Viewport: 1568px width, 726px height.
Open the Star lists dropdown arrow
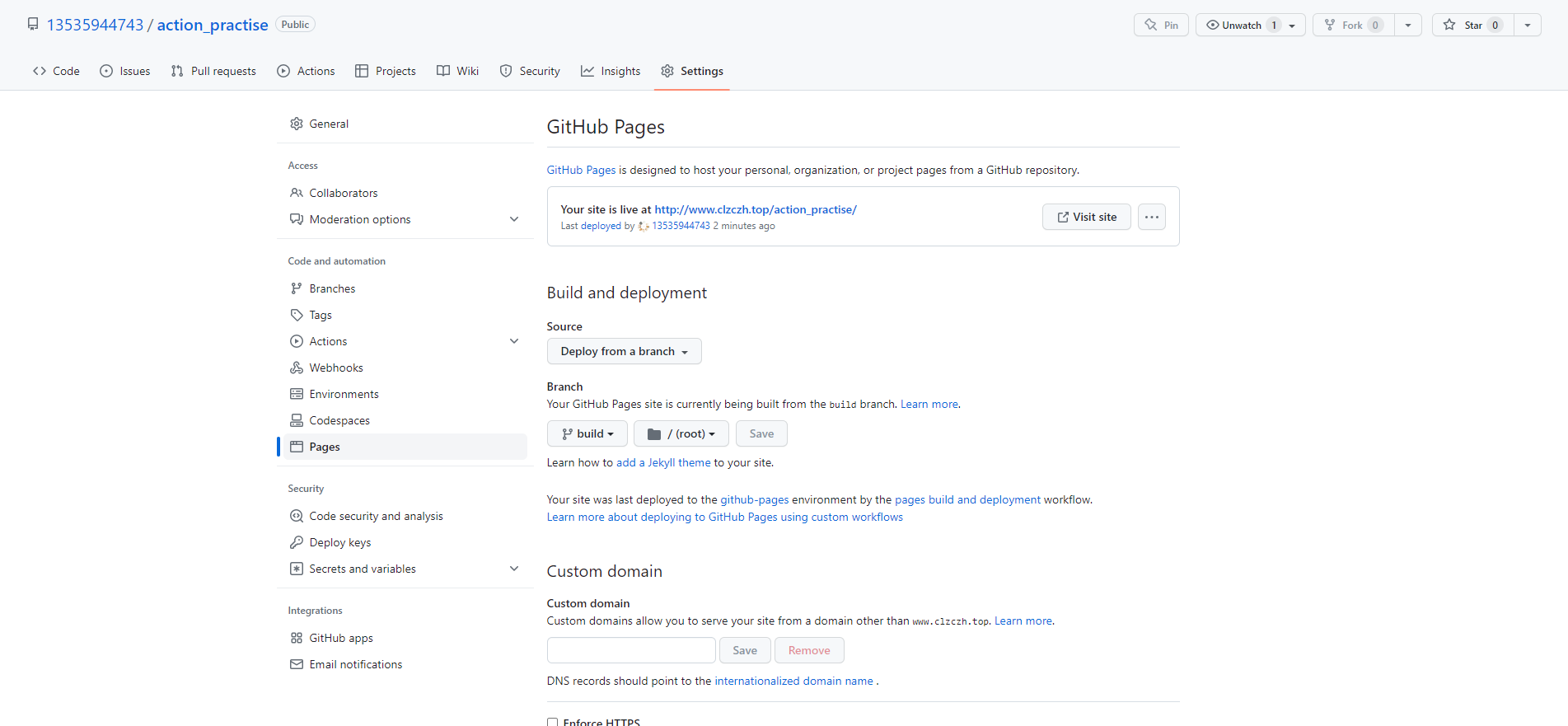pyautogui.click(x=1528, y=25)
